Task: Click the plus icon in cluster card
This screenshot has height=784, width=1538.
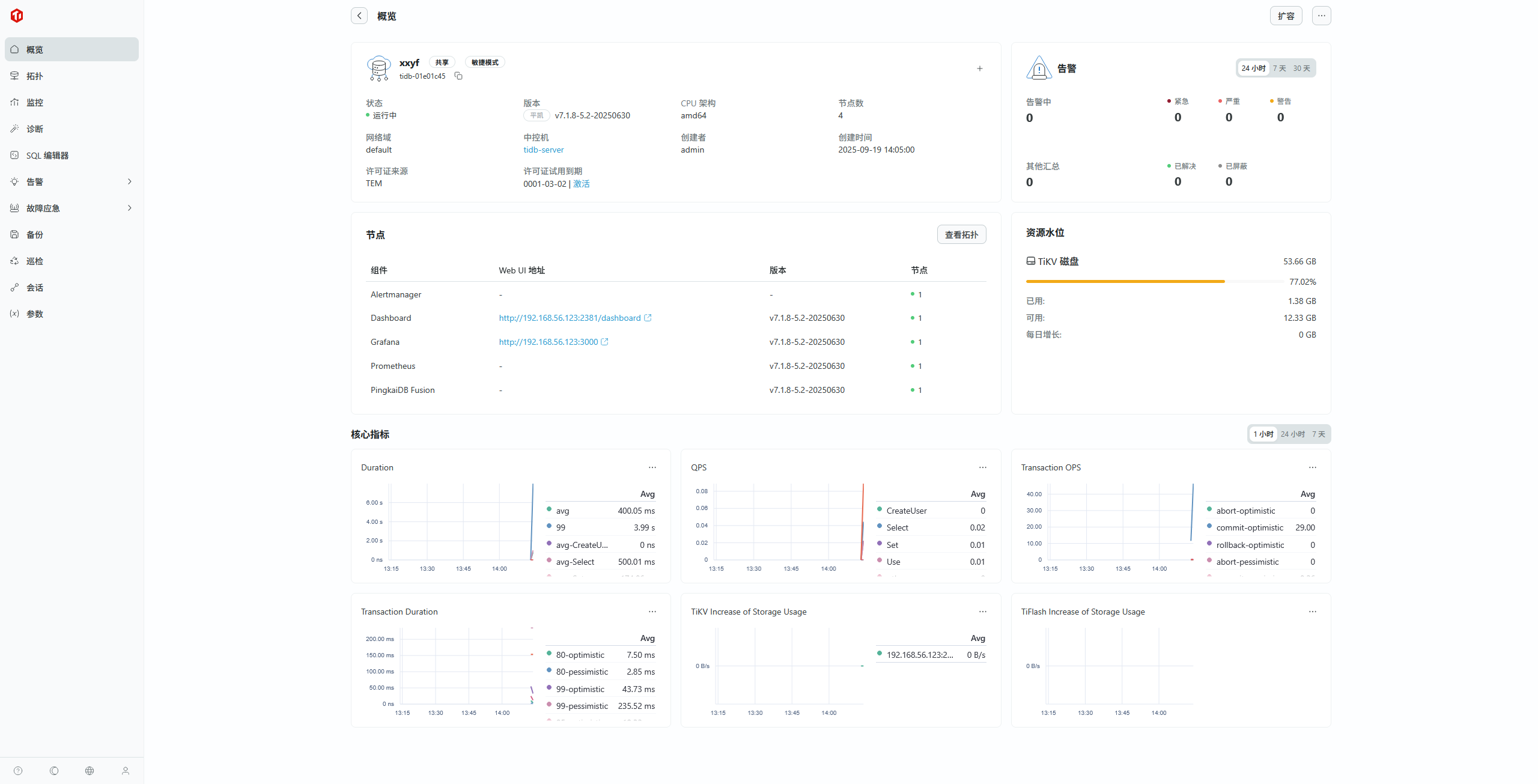Action: 979,68
